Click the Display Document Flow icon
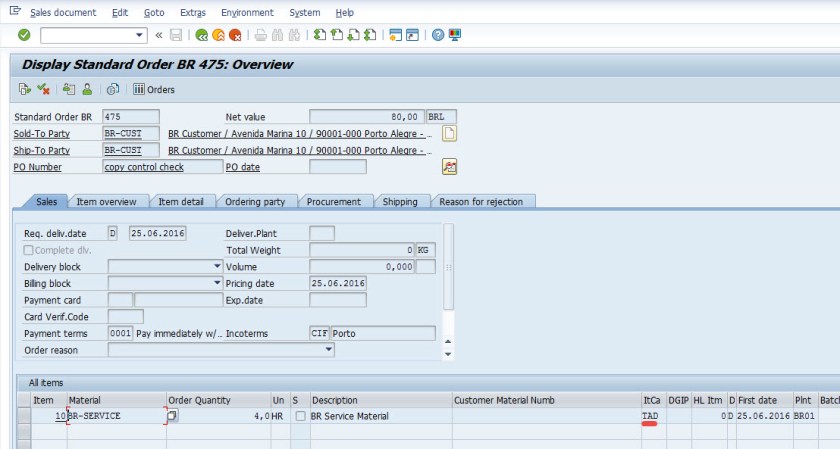The height and width of the screenshot is (449, 840). pos(25,89)
